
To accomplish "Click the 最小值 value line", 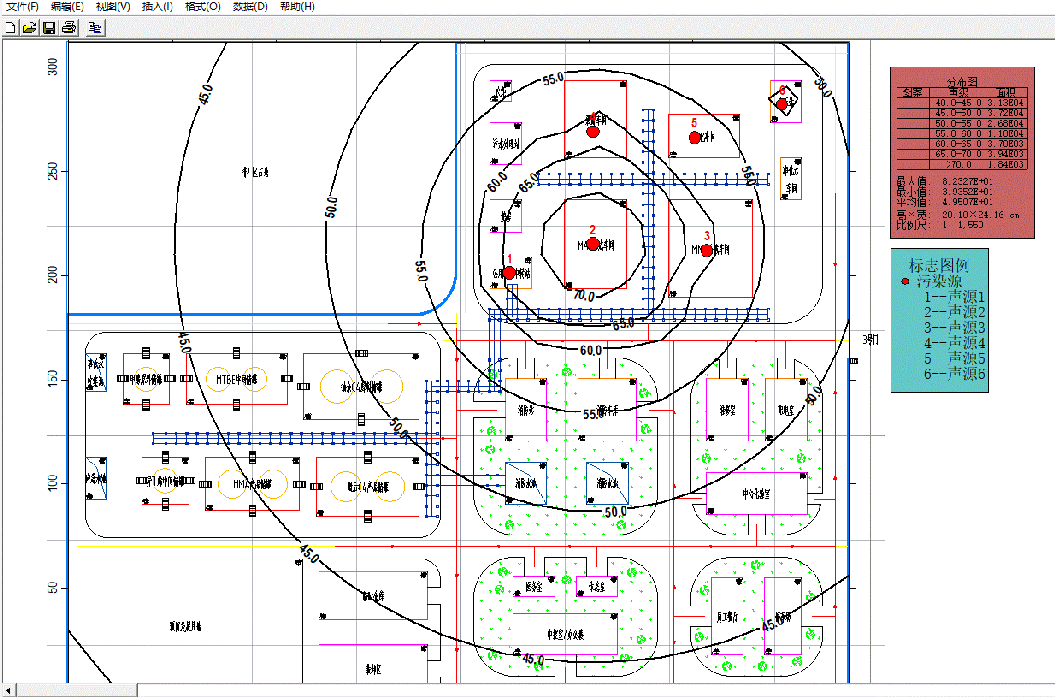I will 944,192.
